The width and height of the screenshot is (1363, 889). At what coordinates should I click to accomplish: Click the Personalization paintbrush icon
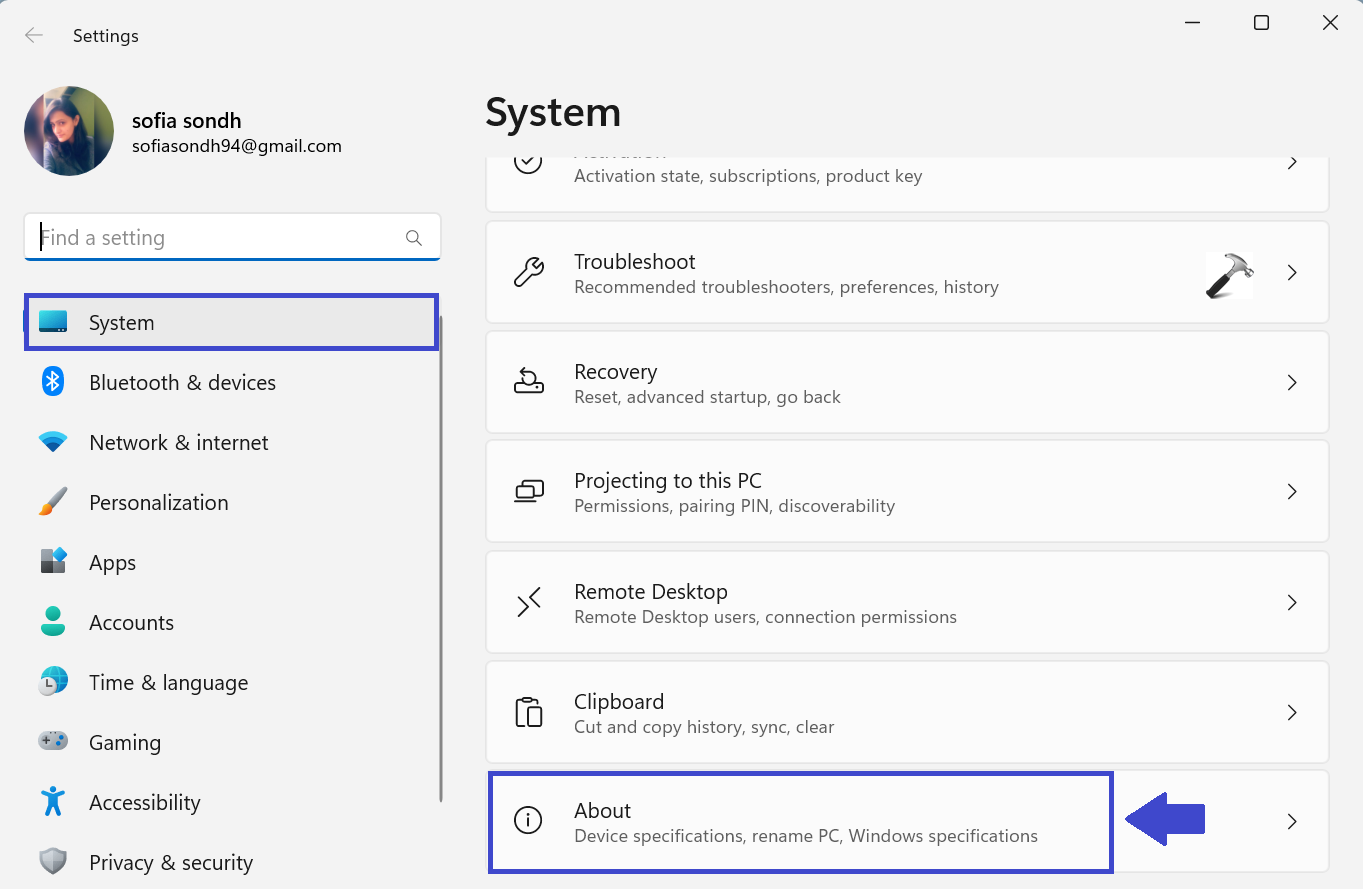(x=53, y=502)
